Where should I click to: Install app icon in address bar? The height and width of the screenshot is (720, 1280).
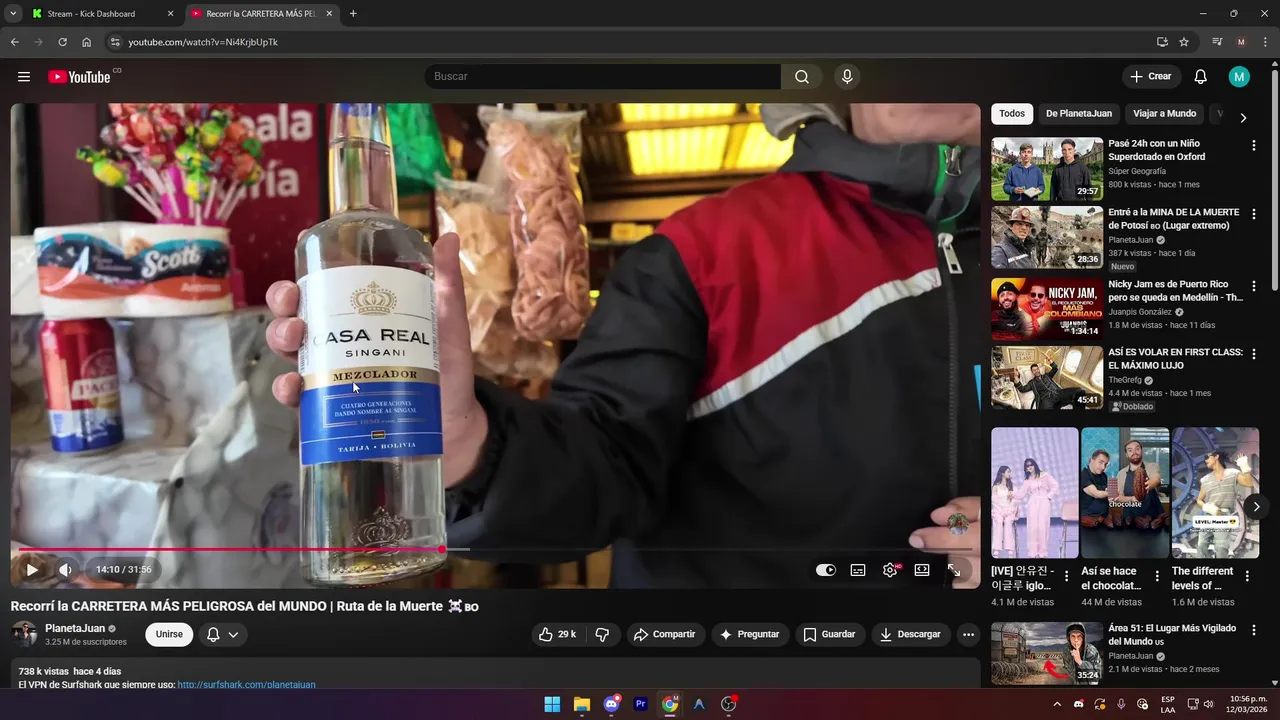click(x=1162, y=42)
